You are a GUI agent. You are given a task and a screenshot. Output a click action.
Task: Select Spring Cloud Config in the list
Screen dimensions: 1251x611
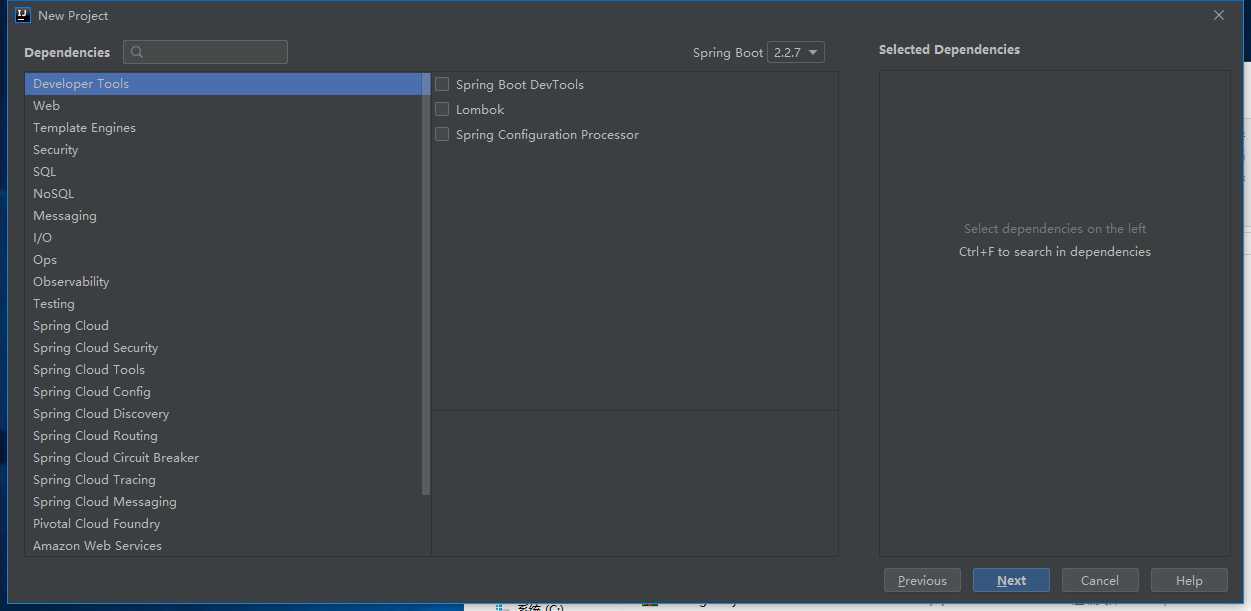click(224, 392)
